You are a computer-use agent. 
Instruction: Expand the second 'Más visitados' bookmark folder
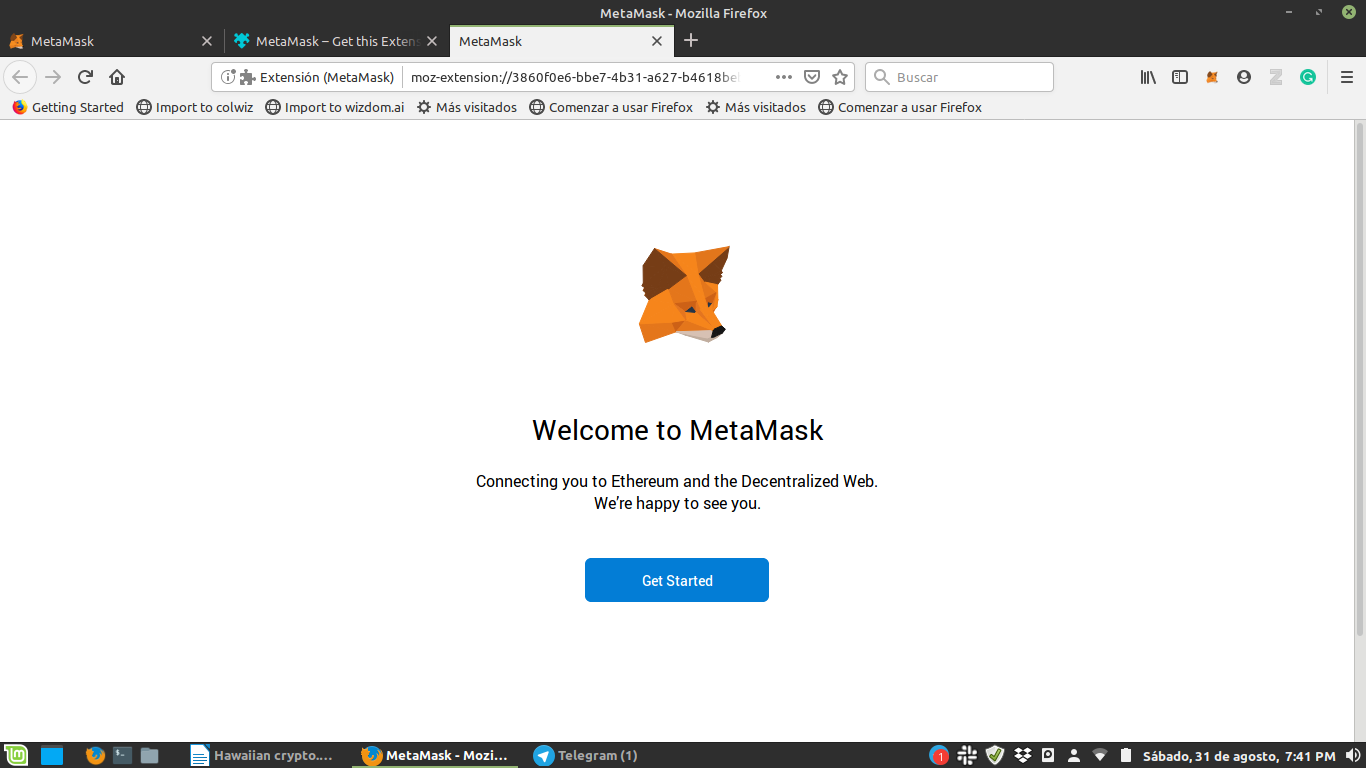click(x=756, y=107)
